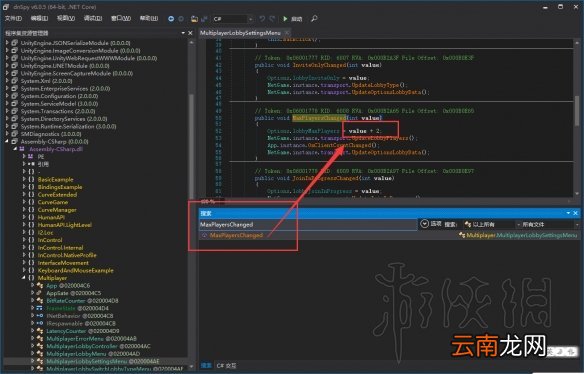
Task: Expand the InControl namespace
Action: [x=24, y=240]
